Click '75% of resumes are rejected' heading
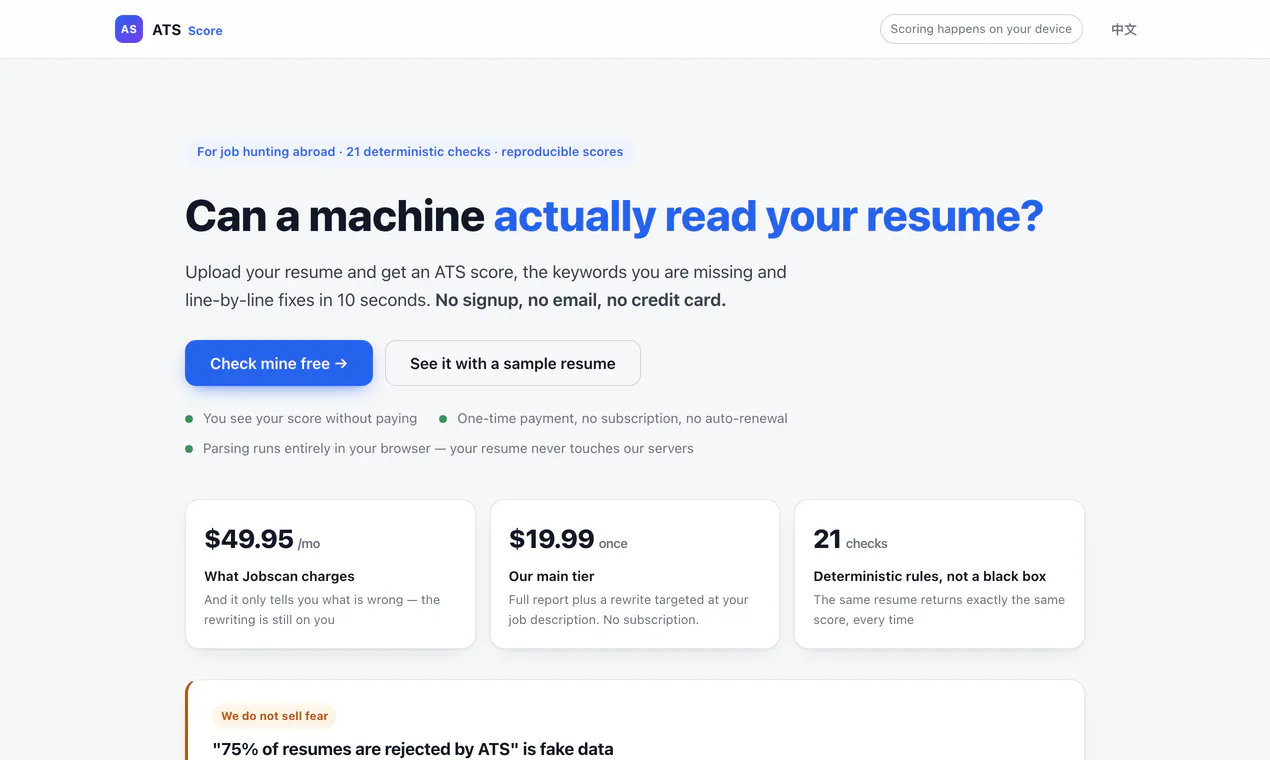 pyautogui.click(x=413, y=749)
